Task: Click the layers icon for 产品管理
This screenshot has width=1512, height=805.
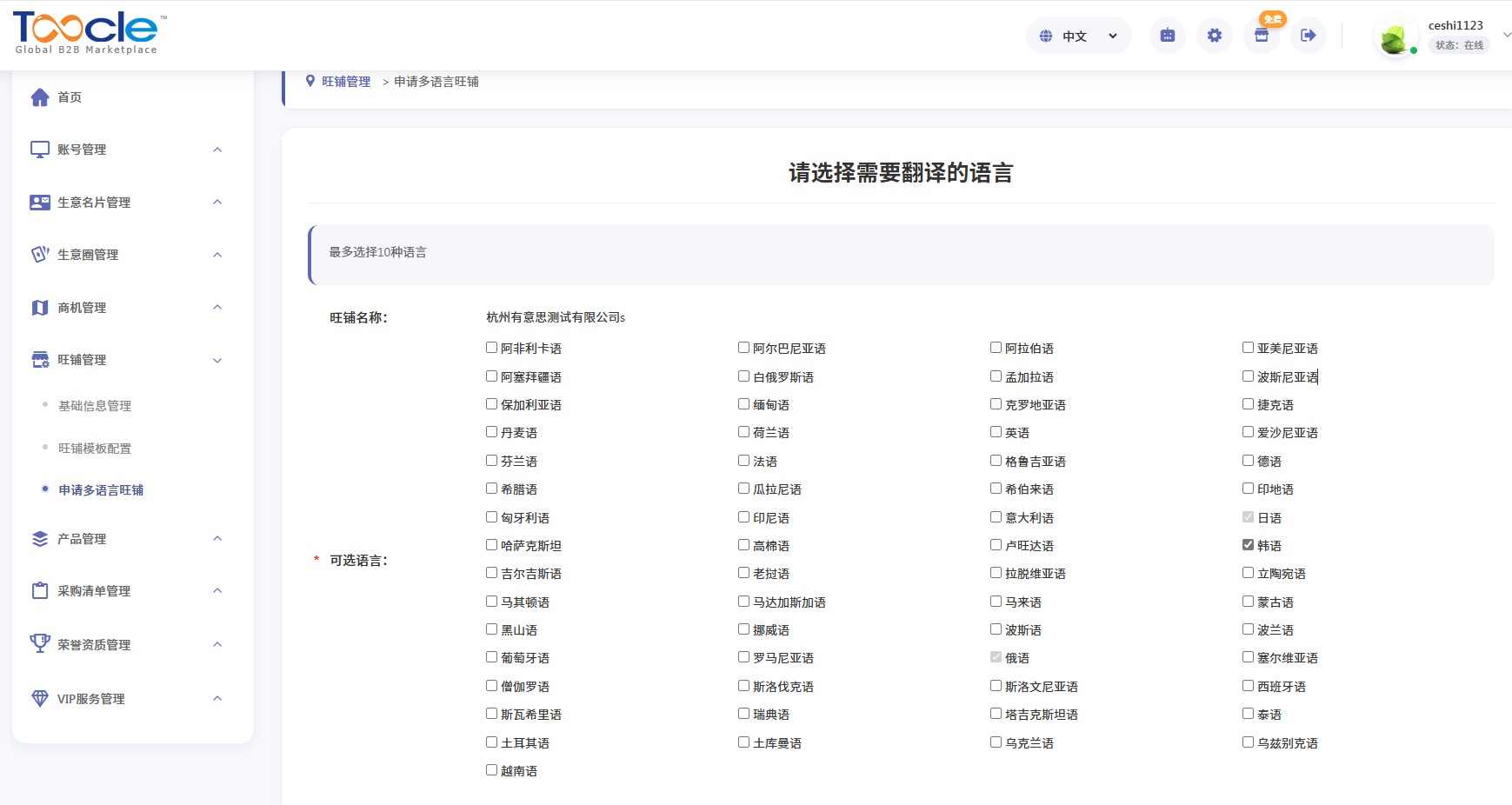Action: click(40, 539)
